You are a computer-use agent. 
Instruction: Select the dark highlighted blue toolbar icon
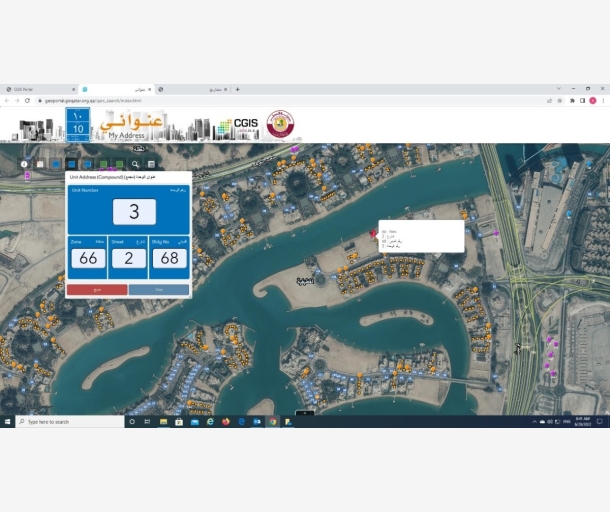pyautogui.click(x=72, y=164)
